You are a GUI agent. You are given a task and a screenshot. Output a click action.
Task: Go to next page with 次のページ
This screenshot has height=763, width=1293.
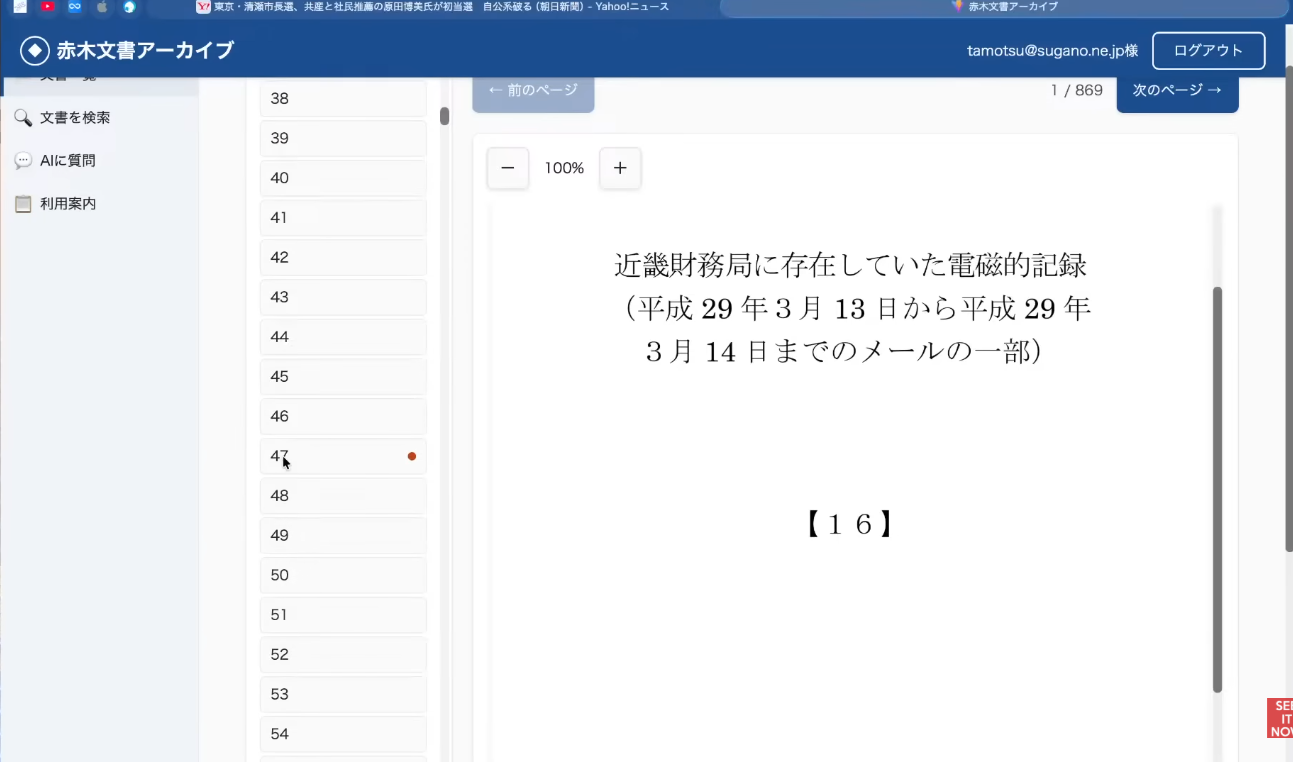point(1177,90)
